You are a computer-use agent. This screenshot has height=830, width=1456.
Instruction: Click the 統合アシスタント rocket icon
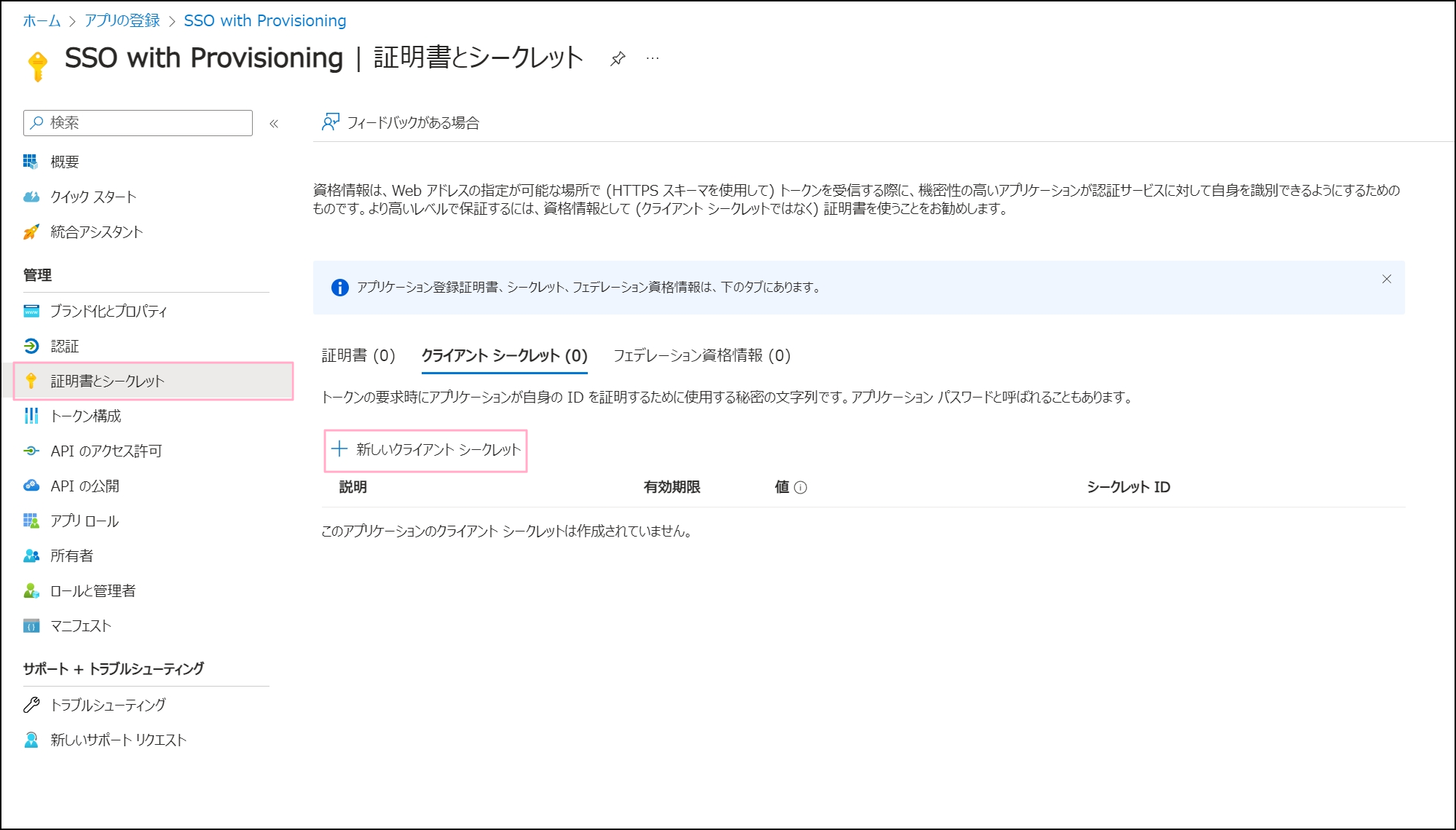[x=31, y=232]
